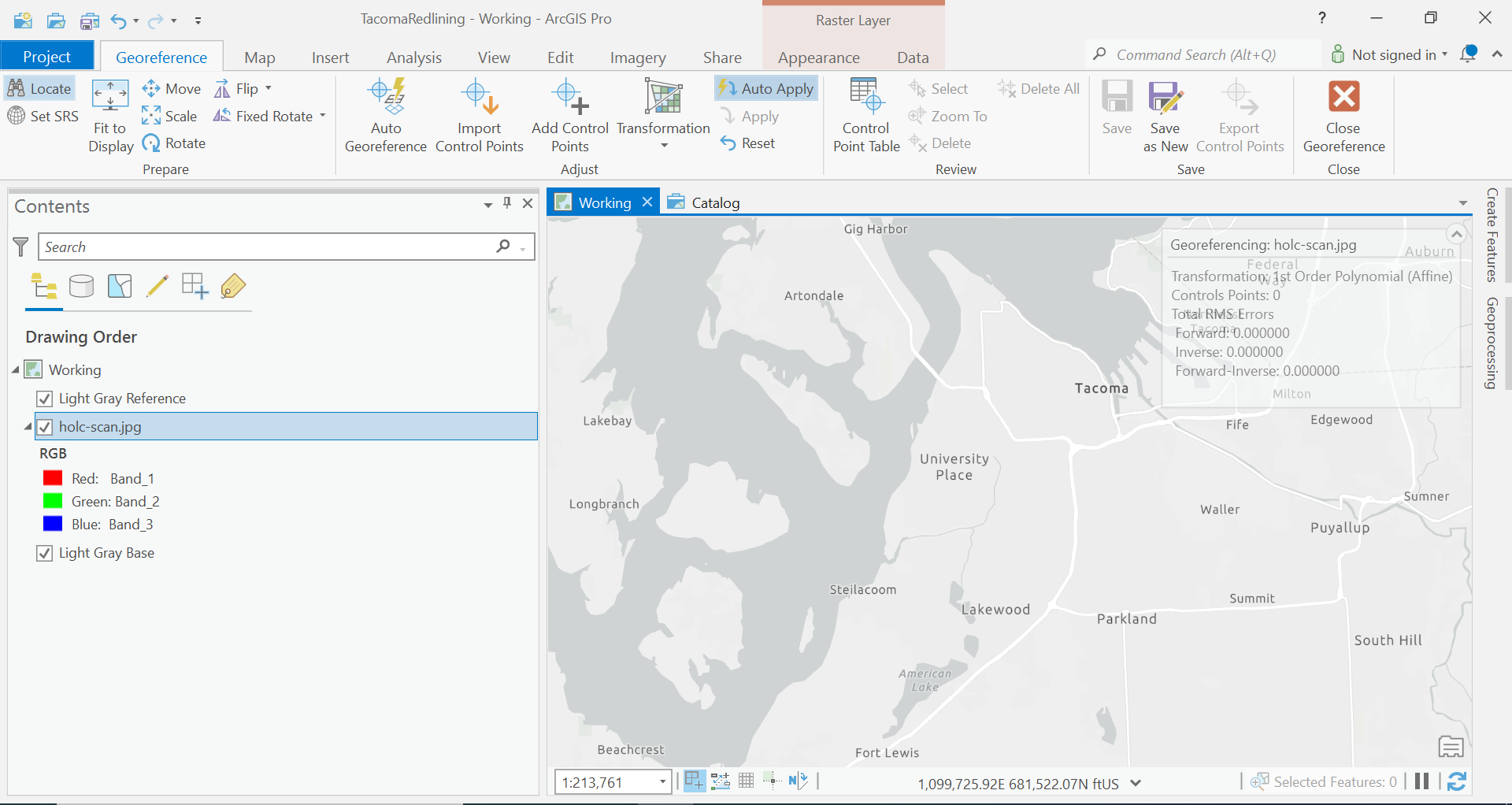The image size is (1512, 805).
Task: Select the Scale tool
Action: tap(169, 116)
